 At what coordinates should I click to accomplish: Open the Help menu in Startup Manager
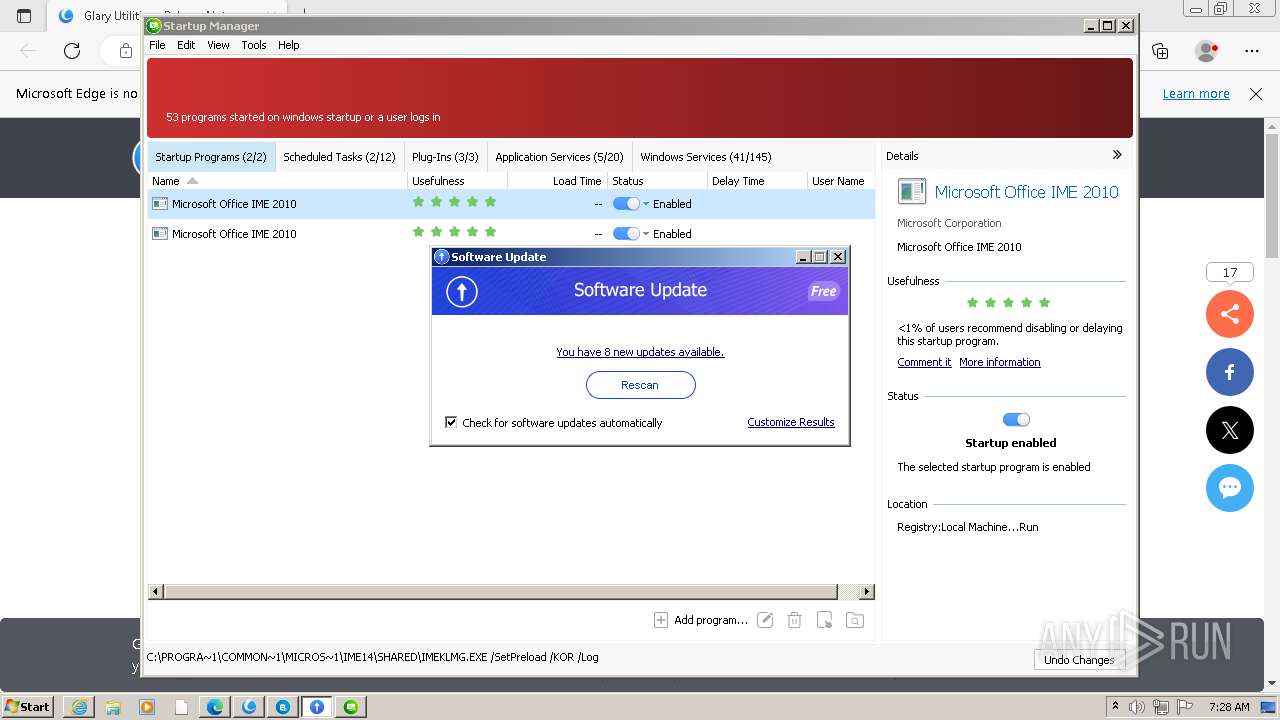tap(288, 45)
